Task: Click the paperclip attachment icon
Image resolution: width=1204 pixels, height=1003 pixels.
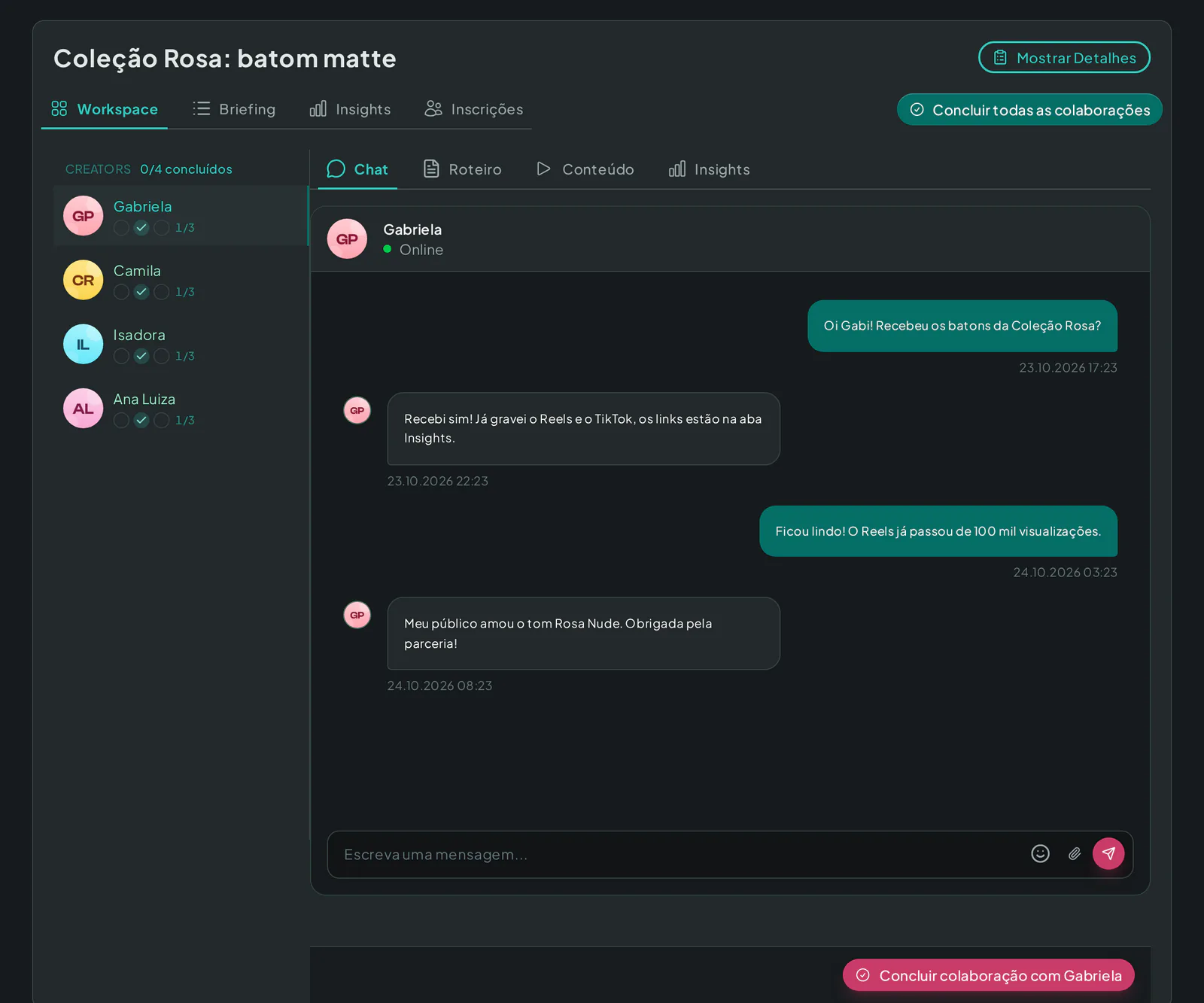Action: tap(1075, 853)
